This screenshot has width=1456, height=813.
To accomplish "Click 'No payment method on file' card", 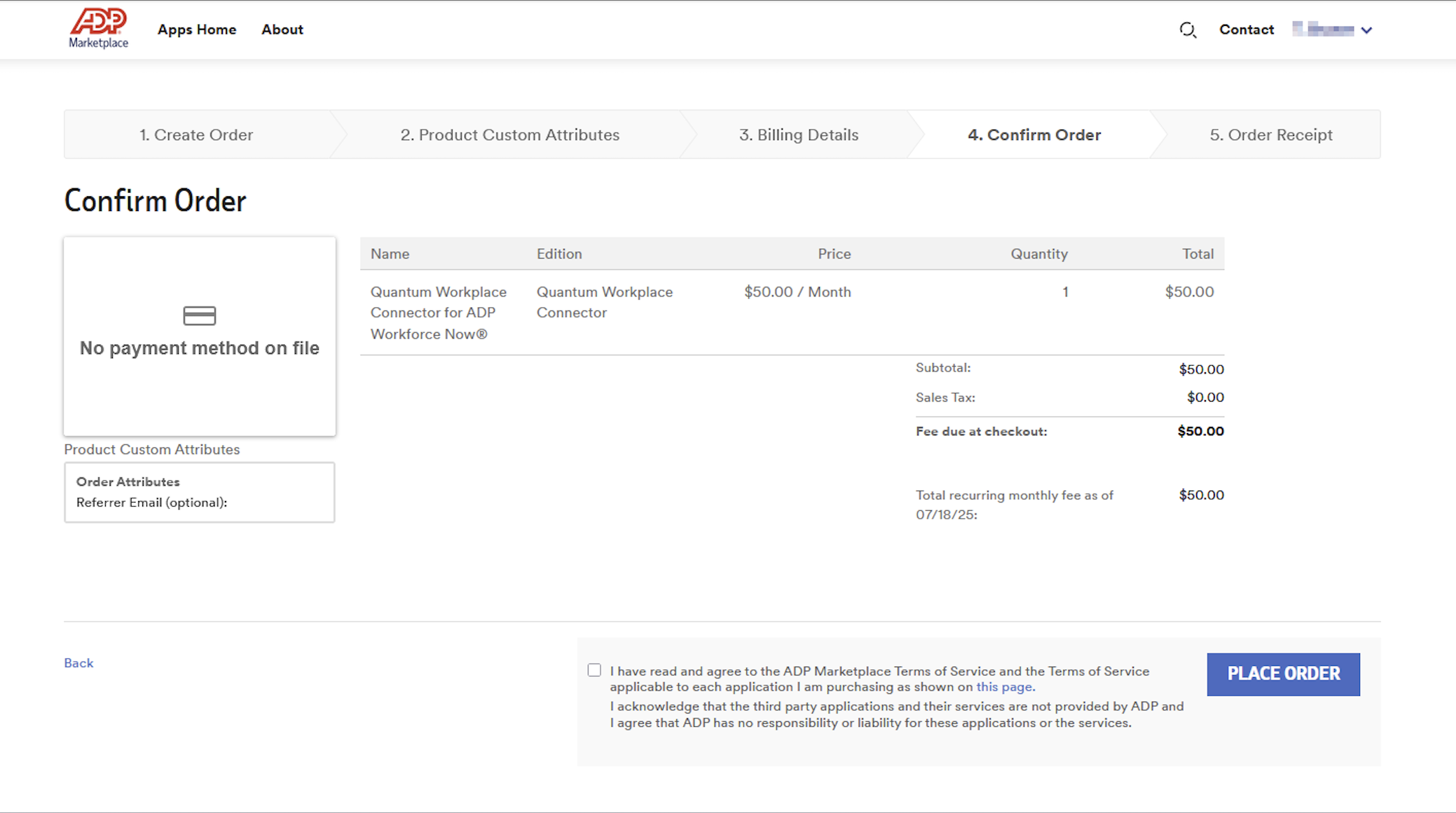I will pyautogui.click(x=200, y=336).
